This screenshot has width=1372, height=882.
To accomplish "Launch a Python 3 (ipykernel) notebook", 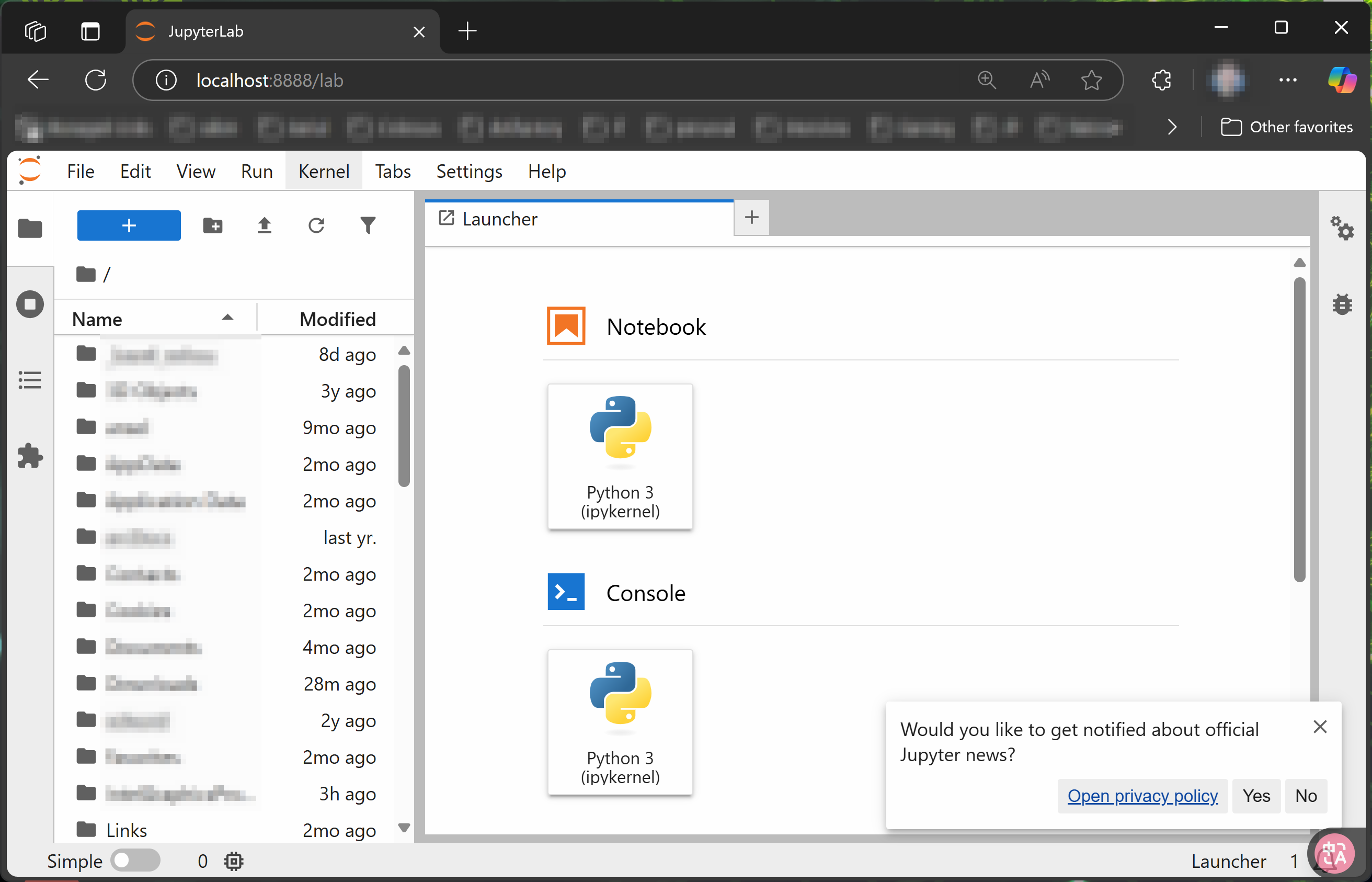I will (620, 457).
